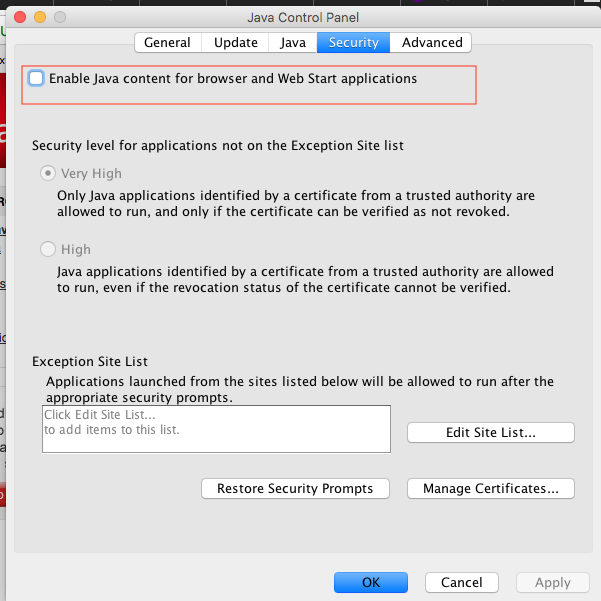
Task: Click 'Applications launched from the sites' text
Action: pos(300,389)
